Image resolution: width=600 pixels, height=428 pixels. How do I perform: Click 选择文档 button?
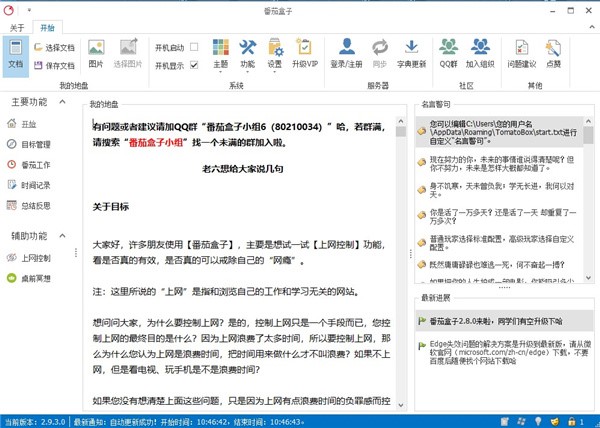(53, 47)
